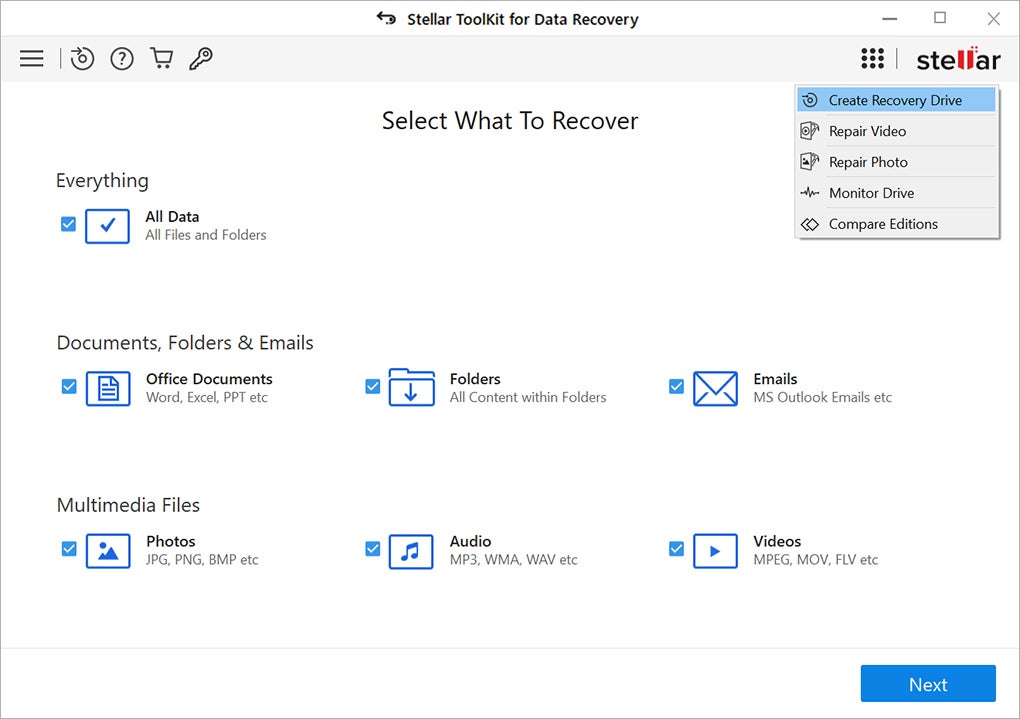Click the back arrow in the title bar

[386, 18]
